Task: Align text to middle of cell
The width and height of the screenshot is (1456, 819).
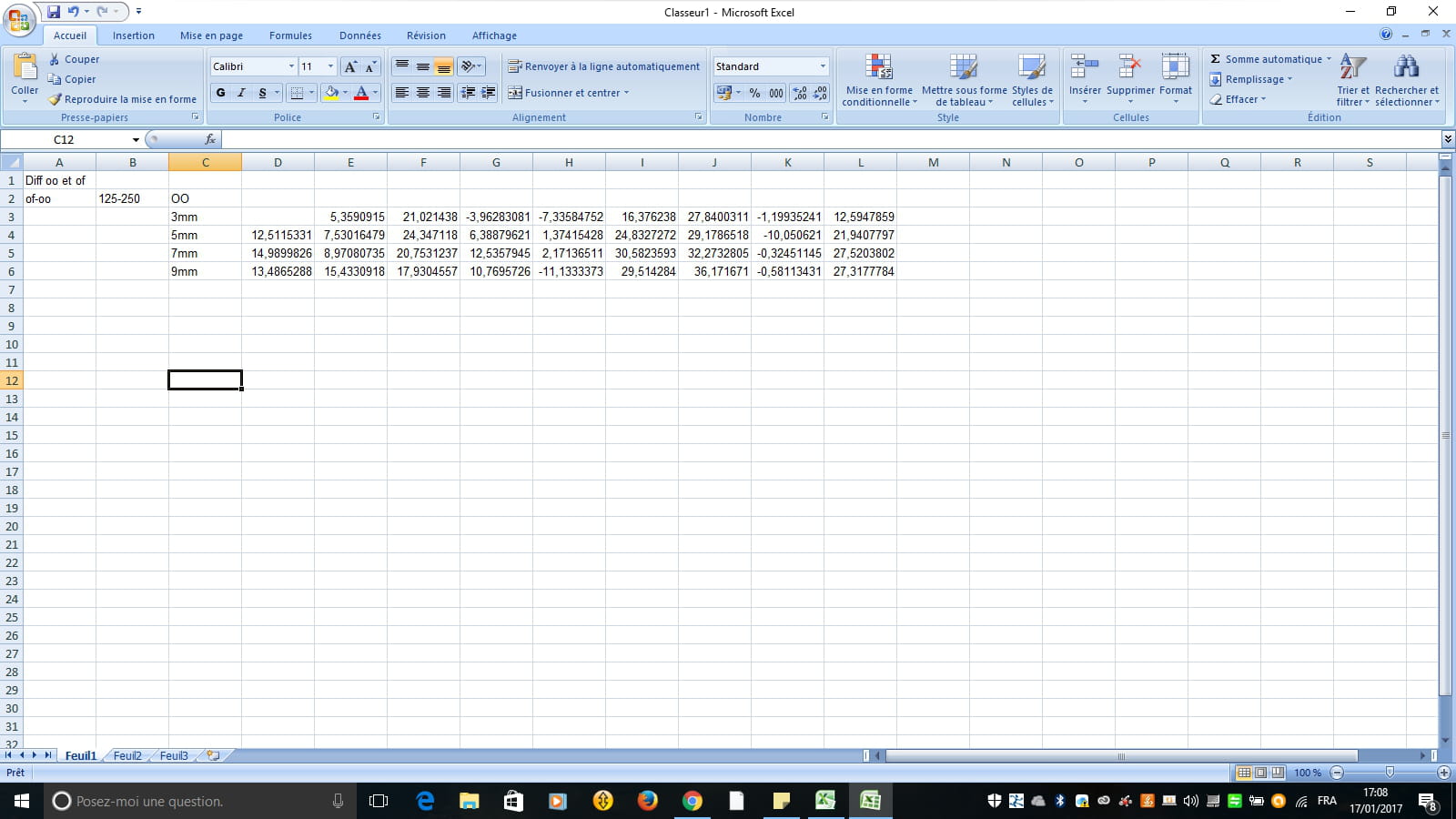Action: [x=423, y=66]
